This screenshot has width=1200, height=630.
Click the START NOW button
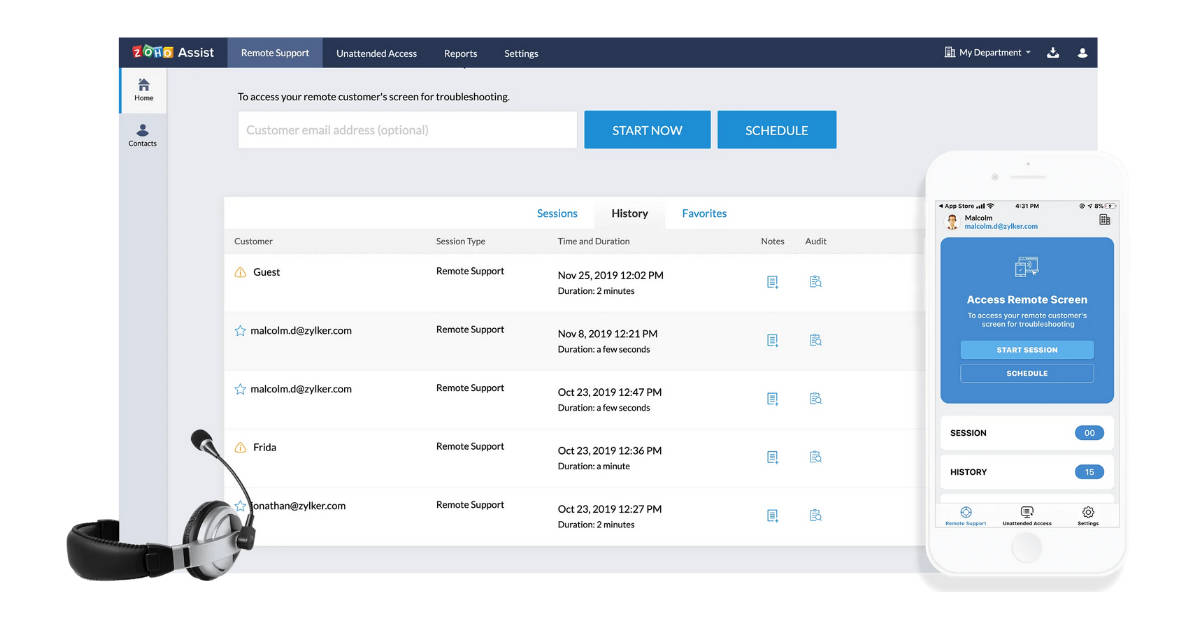click(647, 129)
